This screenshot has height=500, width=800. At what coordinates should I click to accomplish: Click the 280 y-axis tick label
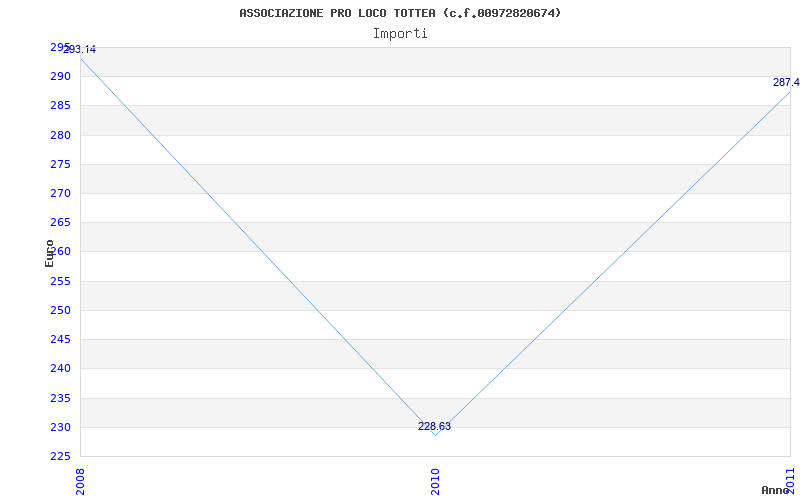tap(60, 135)
